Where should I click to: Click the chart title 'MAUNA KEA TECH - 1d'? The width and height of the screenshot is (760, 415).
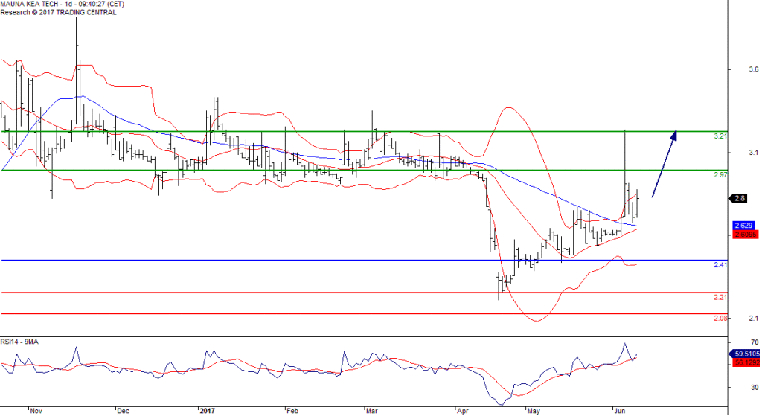pos(36,4)
